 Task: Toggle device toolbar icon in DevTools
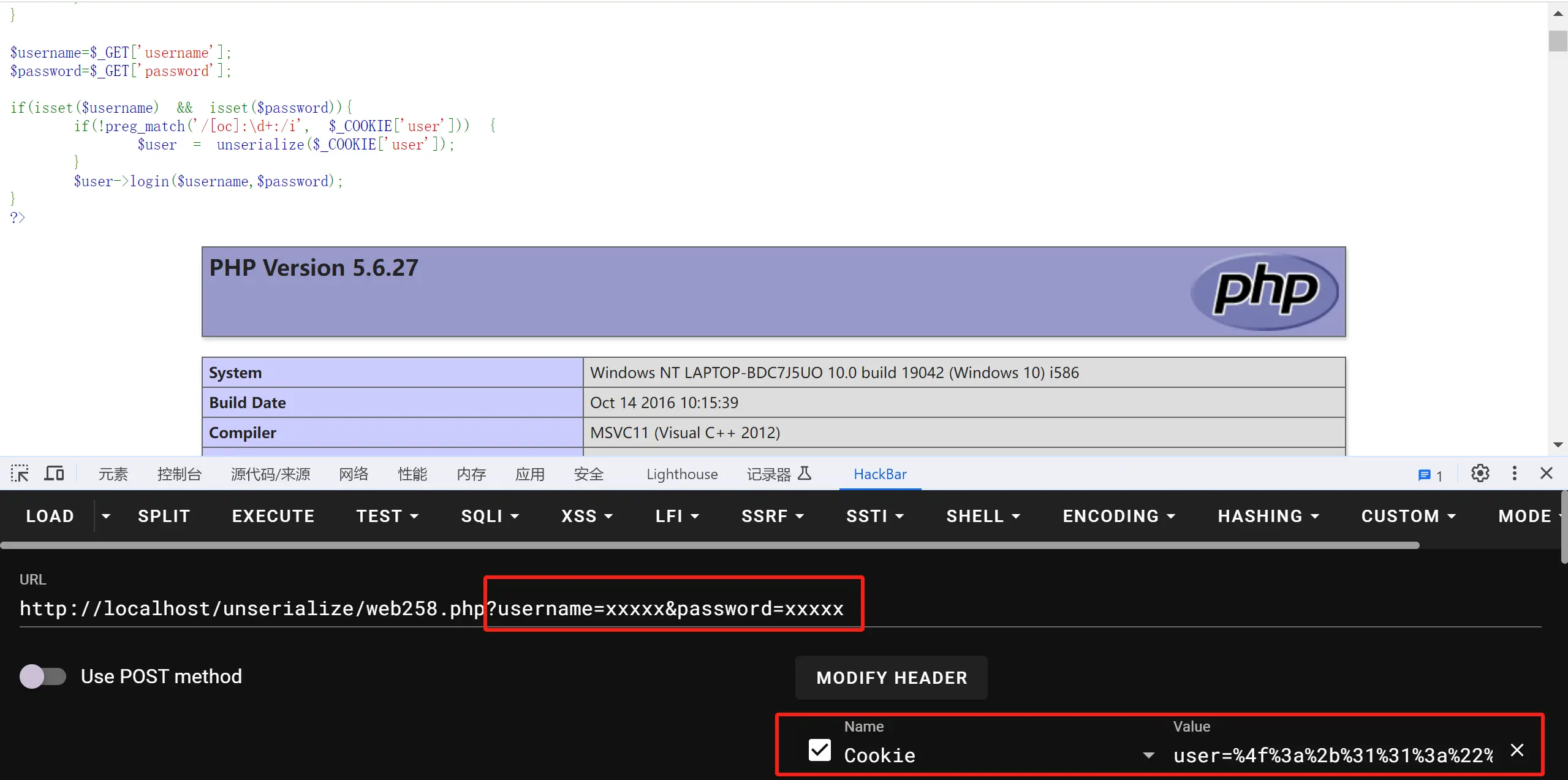pos(54,474)
